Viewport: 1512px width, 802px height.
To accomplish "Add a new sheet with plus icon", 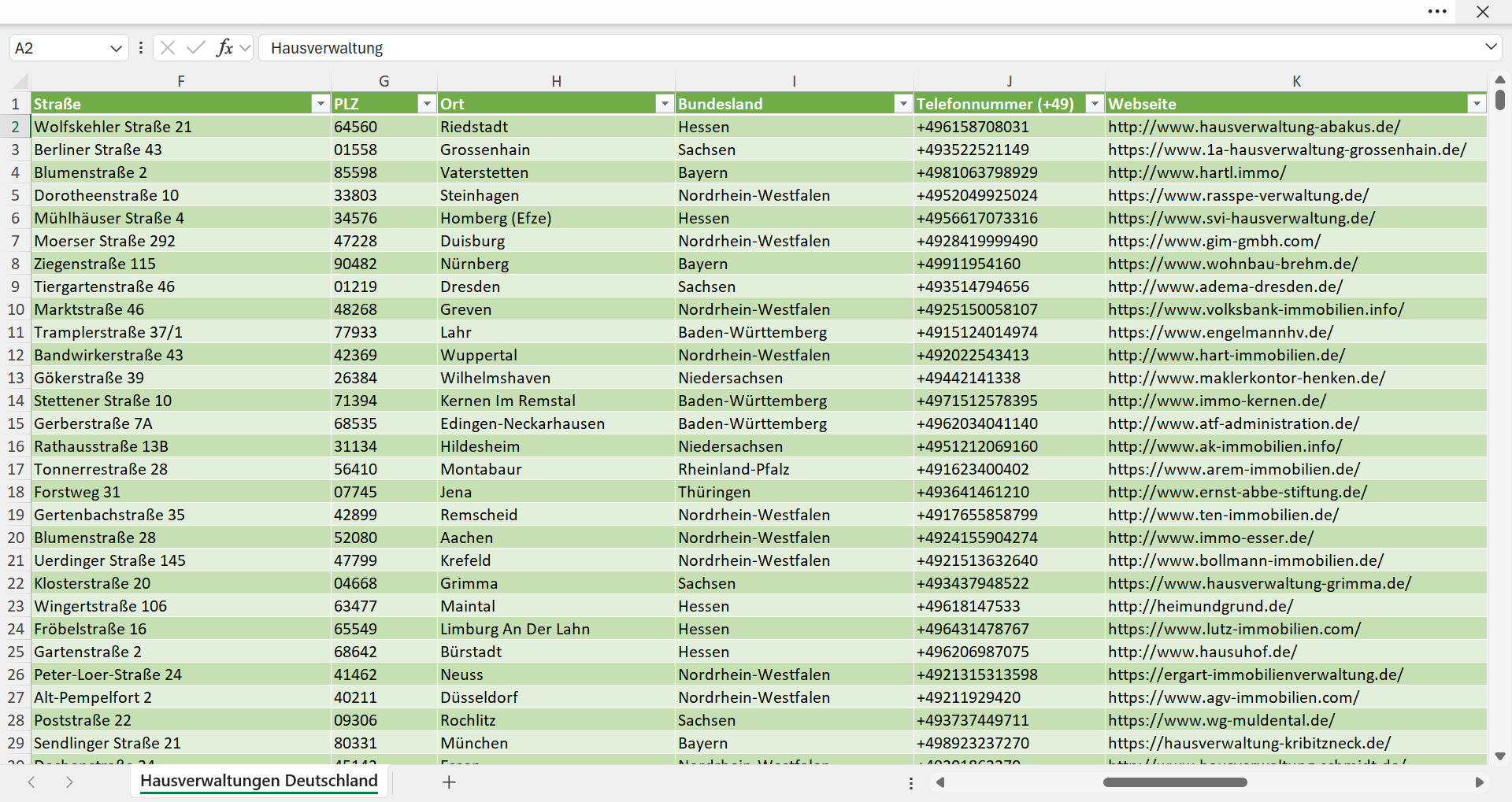I will 449,782.
